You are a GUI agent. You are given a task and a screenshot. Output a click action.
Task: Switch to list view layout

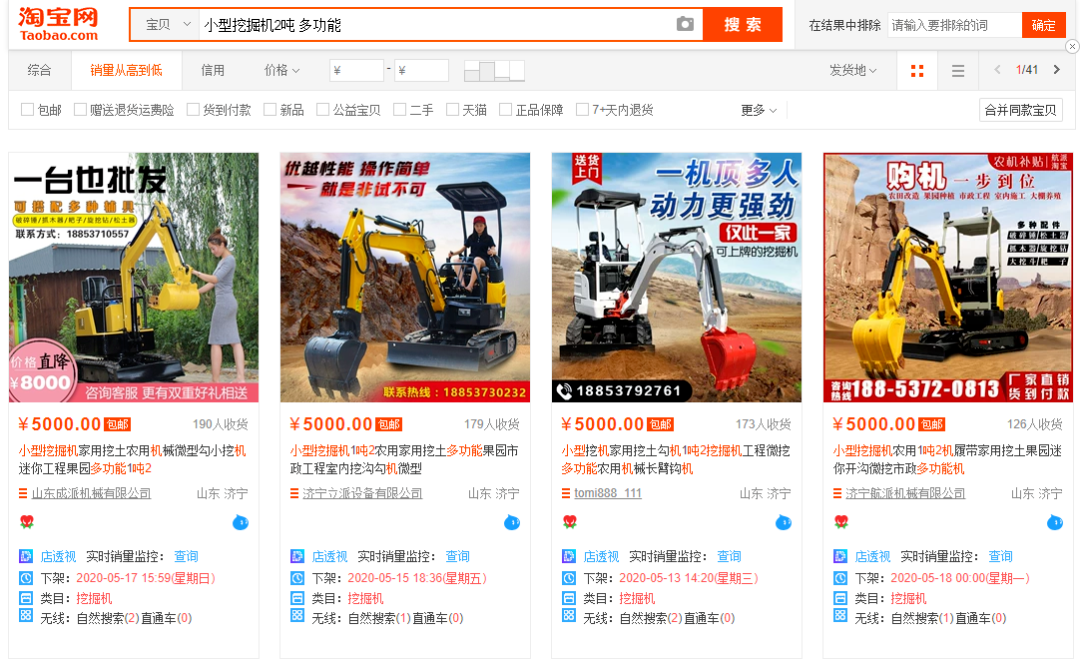coord(958,70)
